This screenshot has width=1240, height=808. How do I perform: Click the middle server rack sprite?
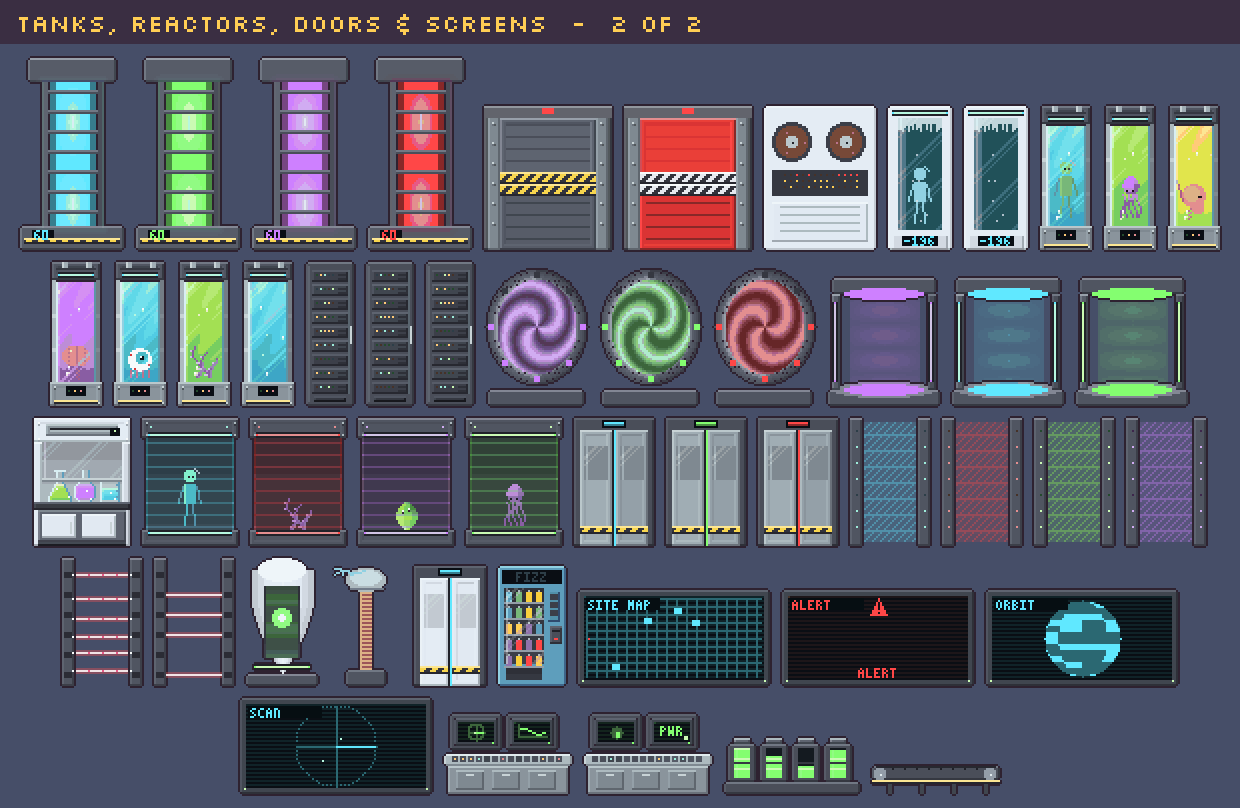point(390,334)
